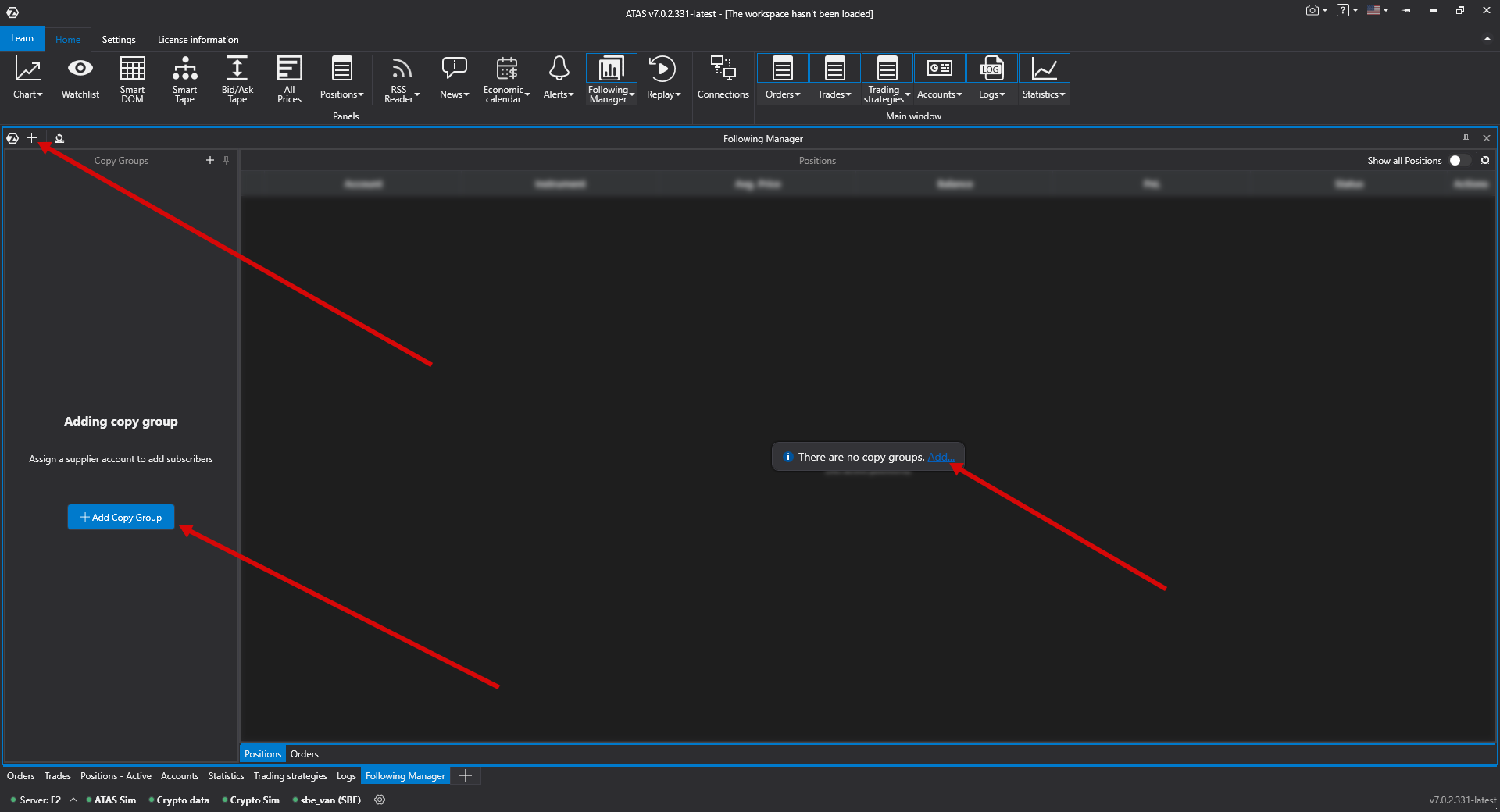Open connection settings gear in status bar

pos(380,800)
